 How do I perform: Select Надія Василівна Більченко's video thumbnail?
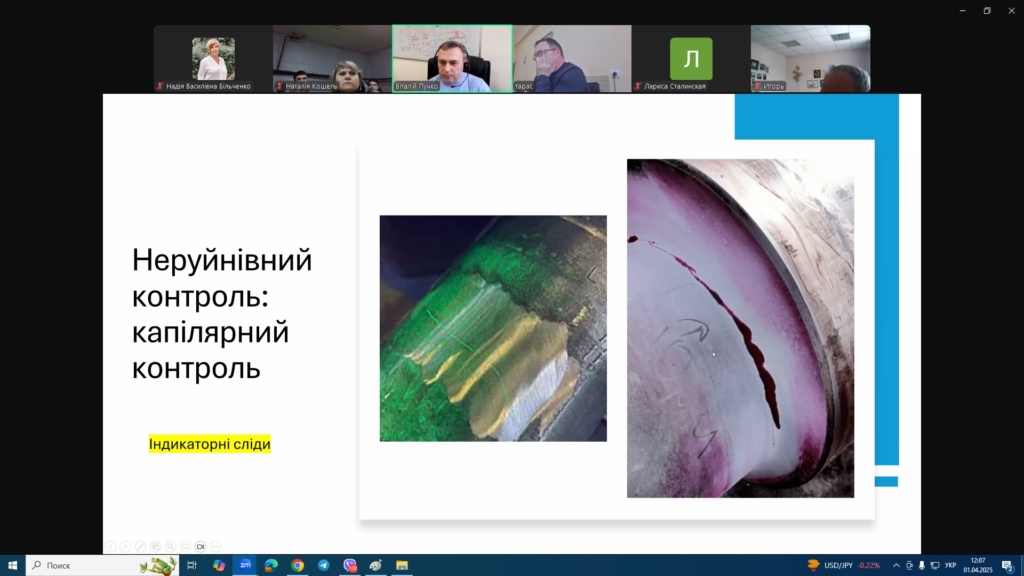[213, 59]
